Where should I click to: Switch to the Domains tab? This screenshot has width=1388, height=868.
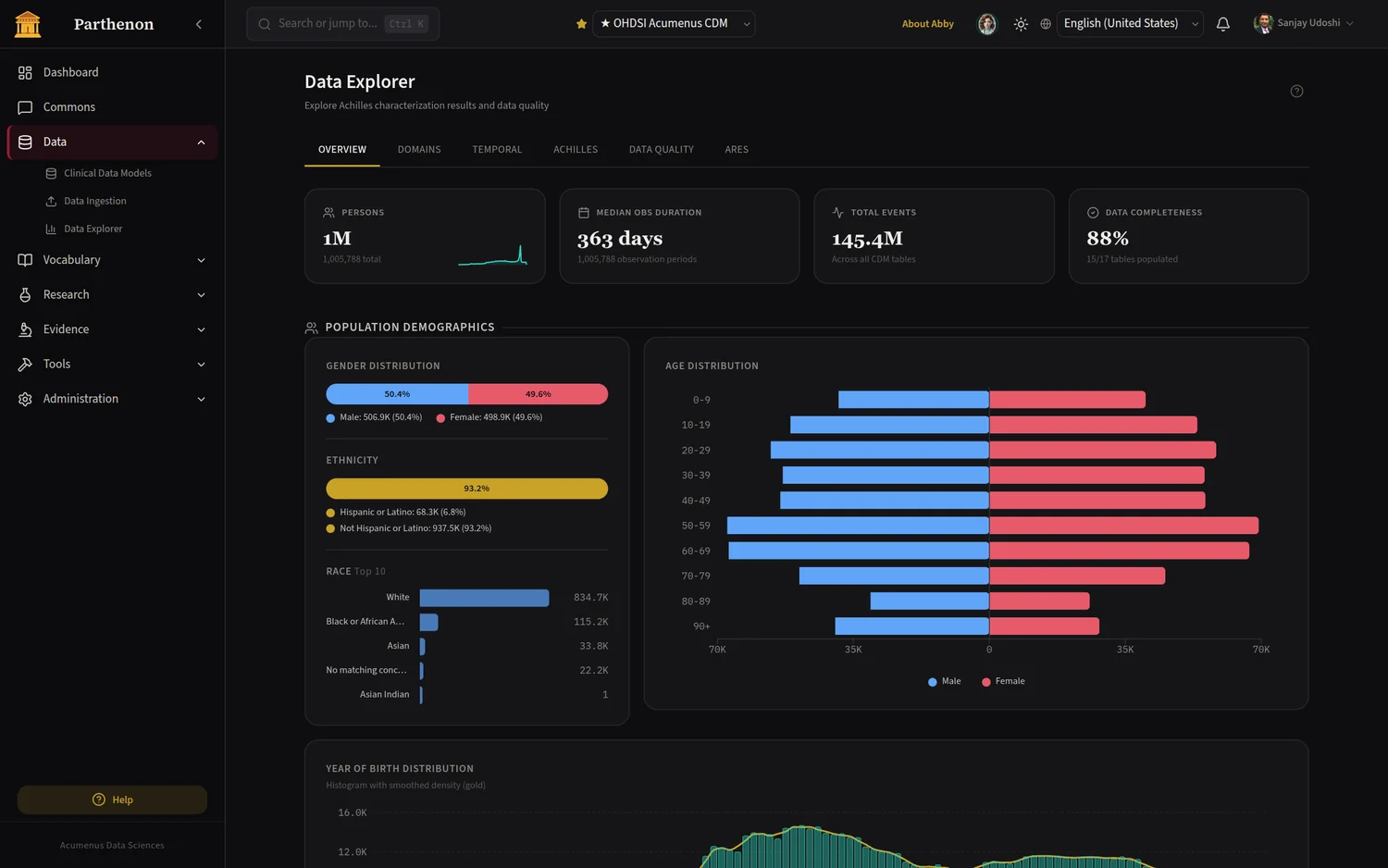pyautogui.click(x=419, y=150)
